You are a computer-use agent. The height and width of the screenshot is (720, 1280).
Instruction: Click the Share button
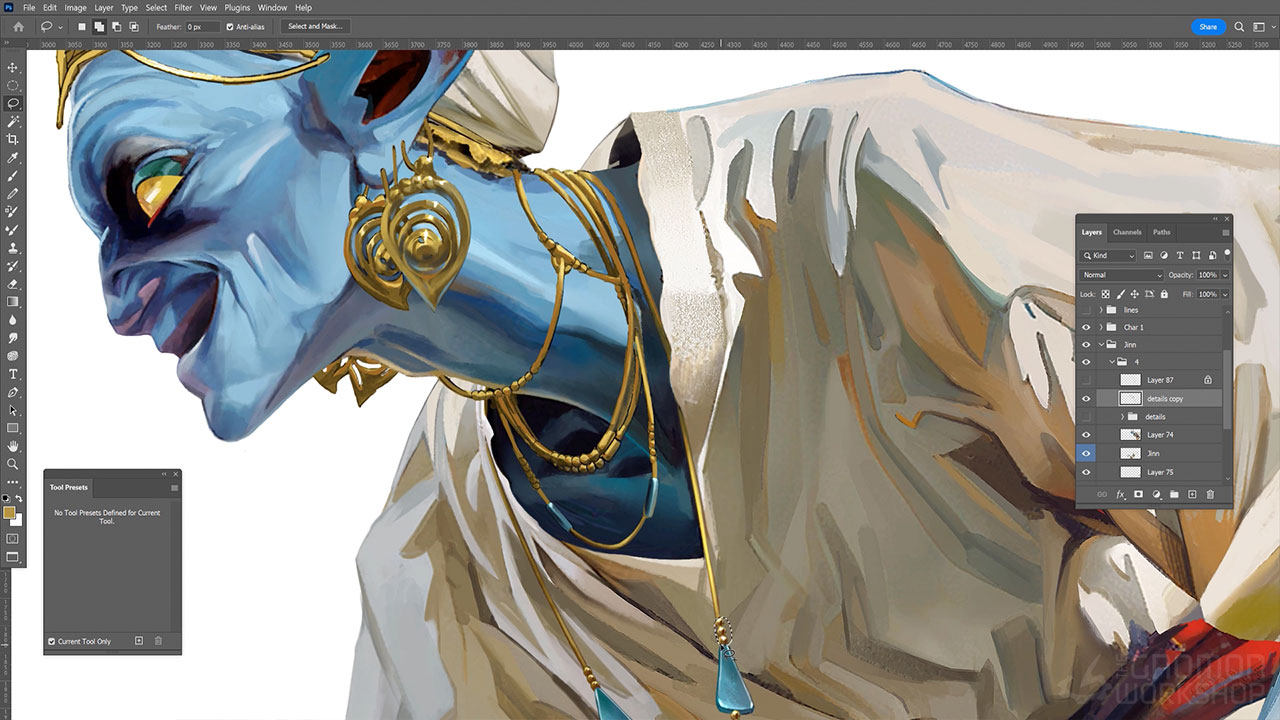point(1208,27)
